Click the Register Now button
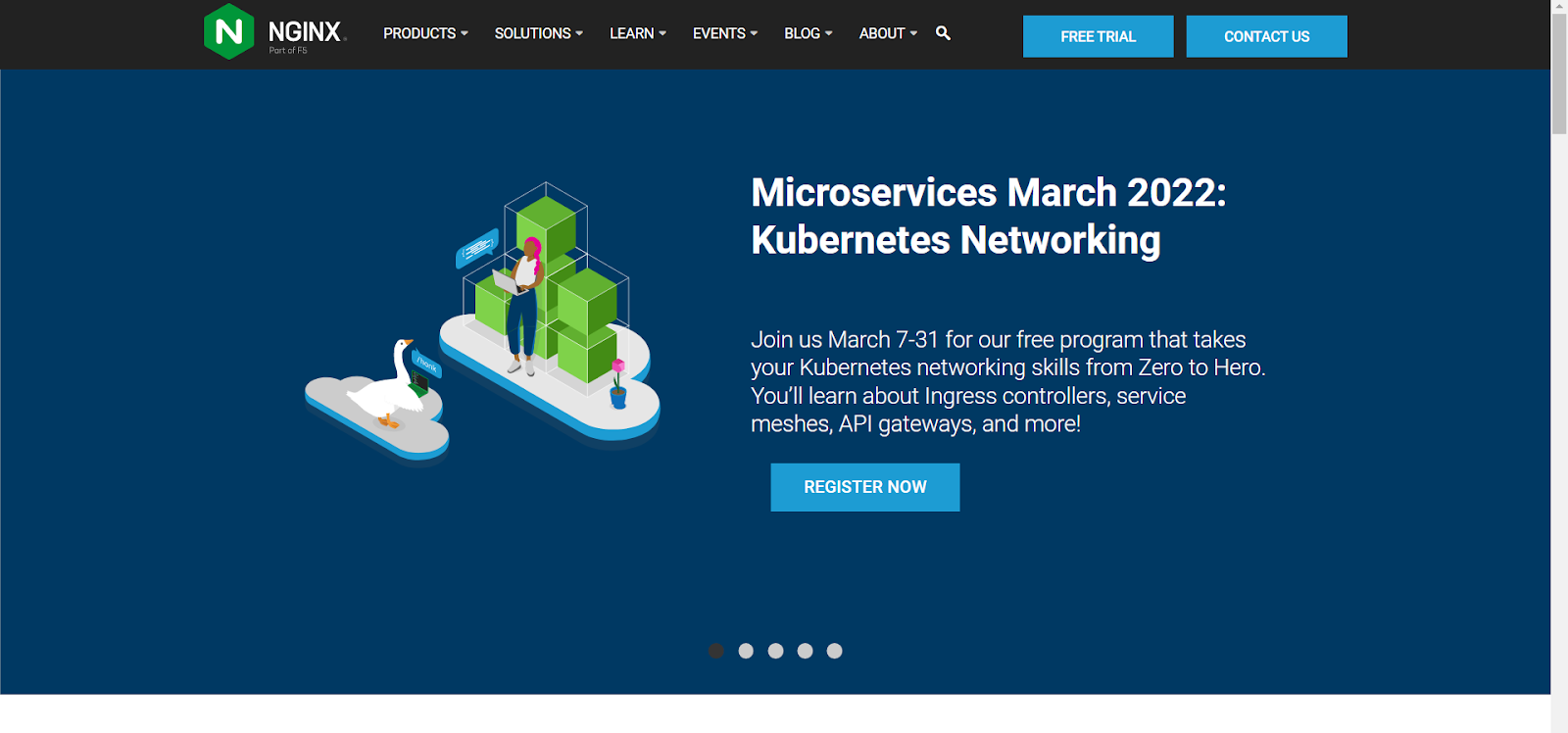 [864, 487]
